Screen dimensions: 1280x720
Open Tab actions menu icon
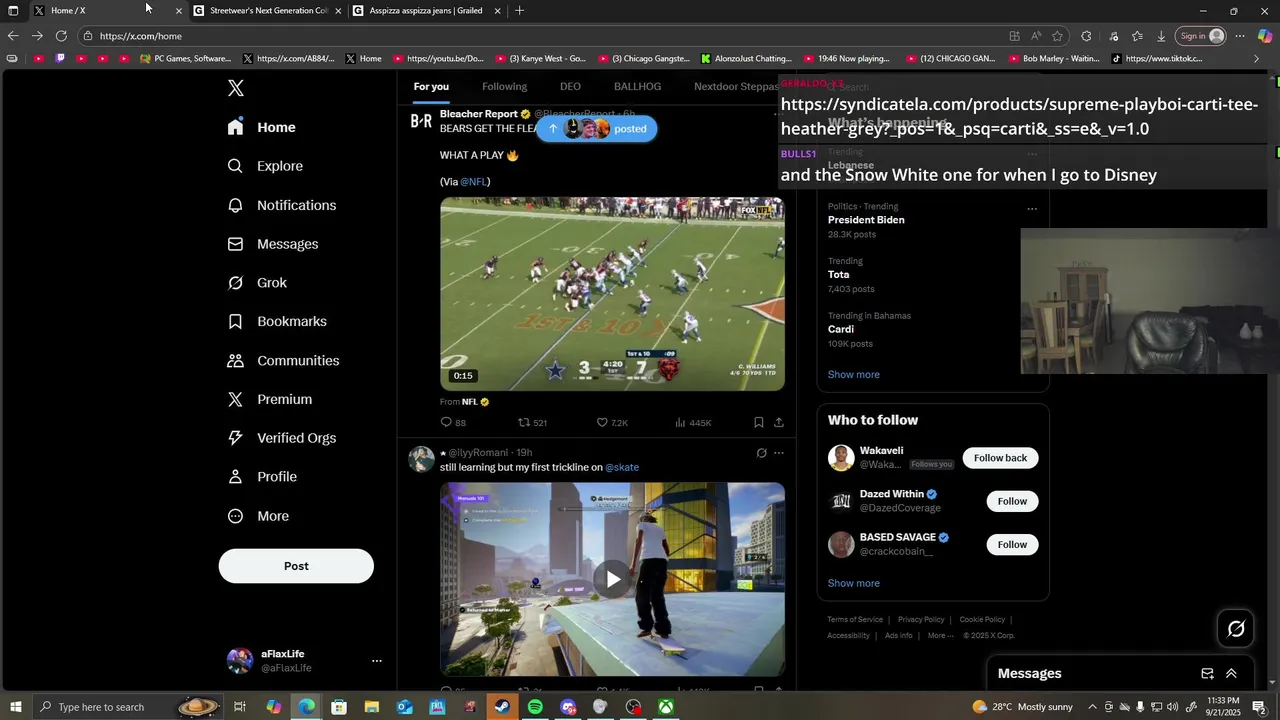(x=13, y=11)
